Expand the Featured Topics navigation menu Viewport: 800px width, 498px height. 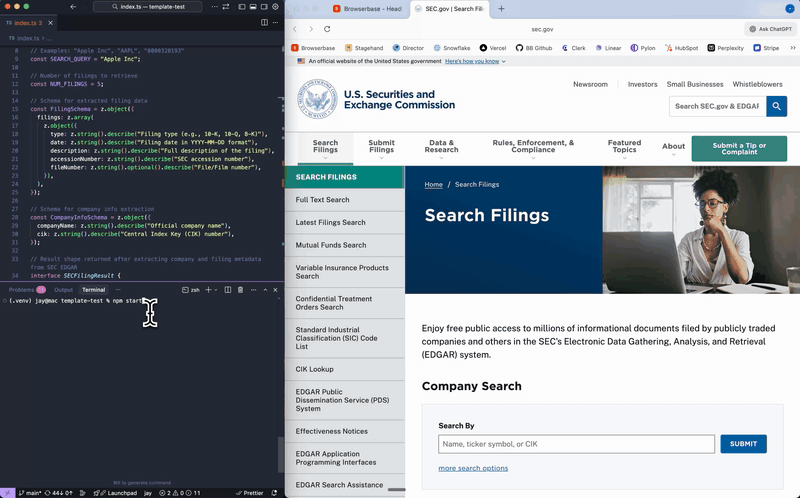624,148
